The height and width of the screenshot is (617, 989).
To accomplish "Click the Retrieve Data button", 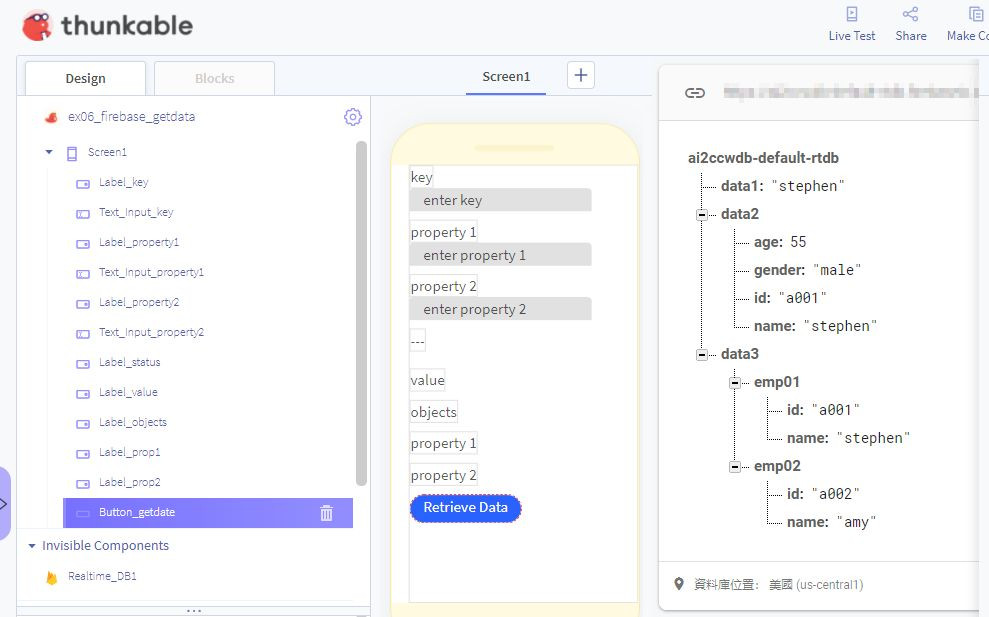I will click(x=465, y=508).
